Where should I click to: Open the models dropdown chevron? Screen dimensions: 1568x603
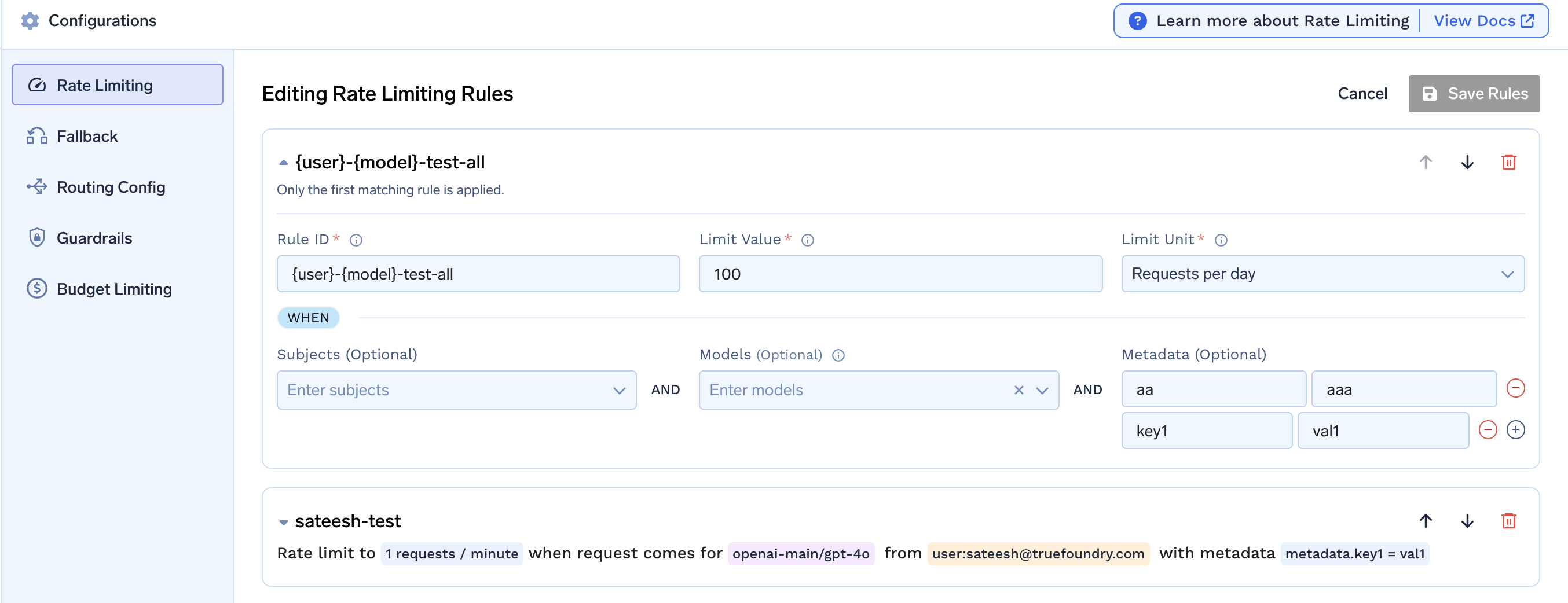tap(1042, 391)
